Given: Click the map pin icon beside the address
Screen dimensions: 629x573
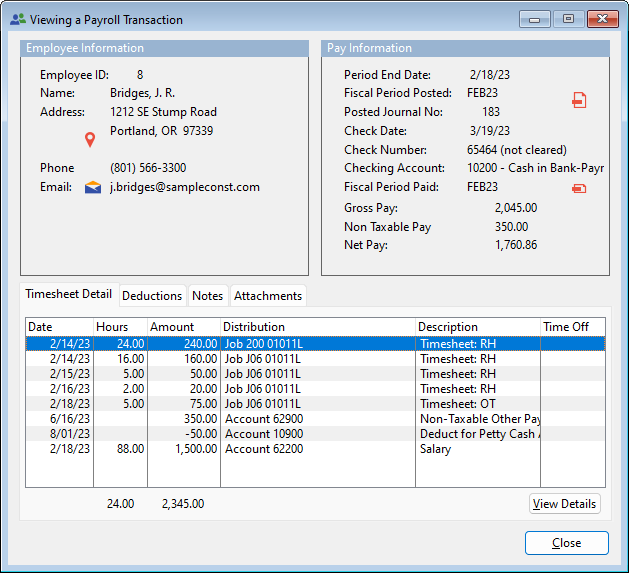Looking at the screenshot, I should pyautogui.click(x=90, y=139).
